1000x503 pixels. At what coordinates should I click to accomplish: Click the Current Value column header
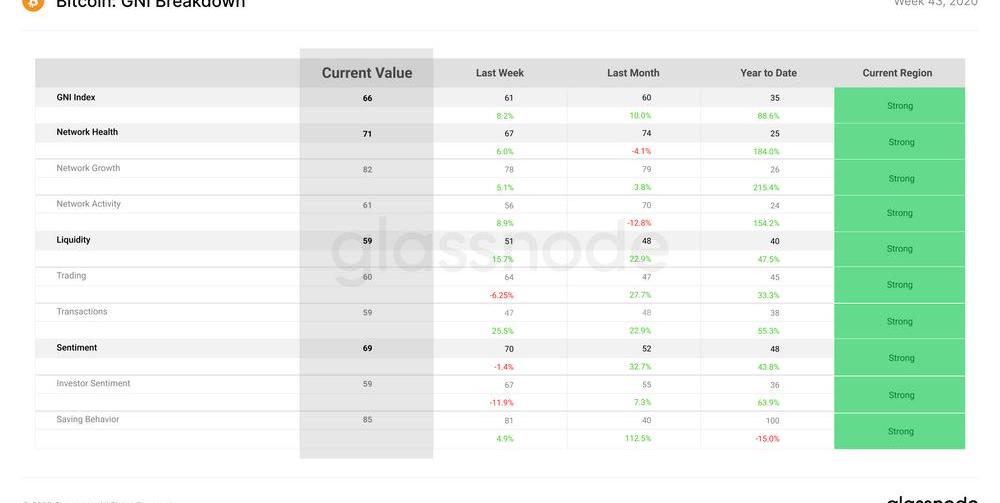(366, 73)
